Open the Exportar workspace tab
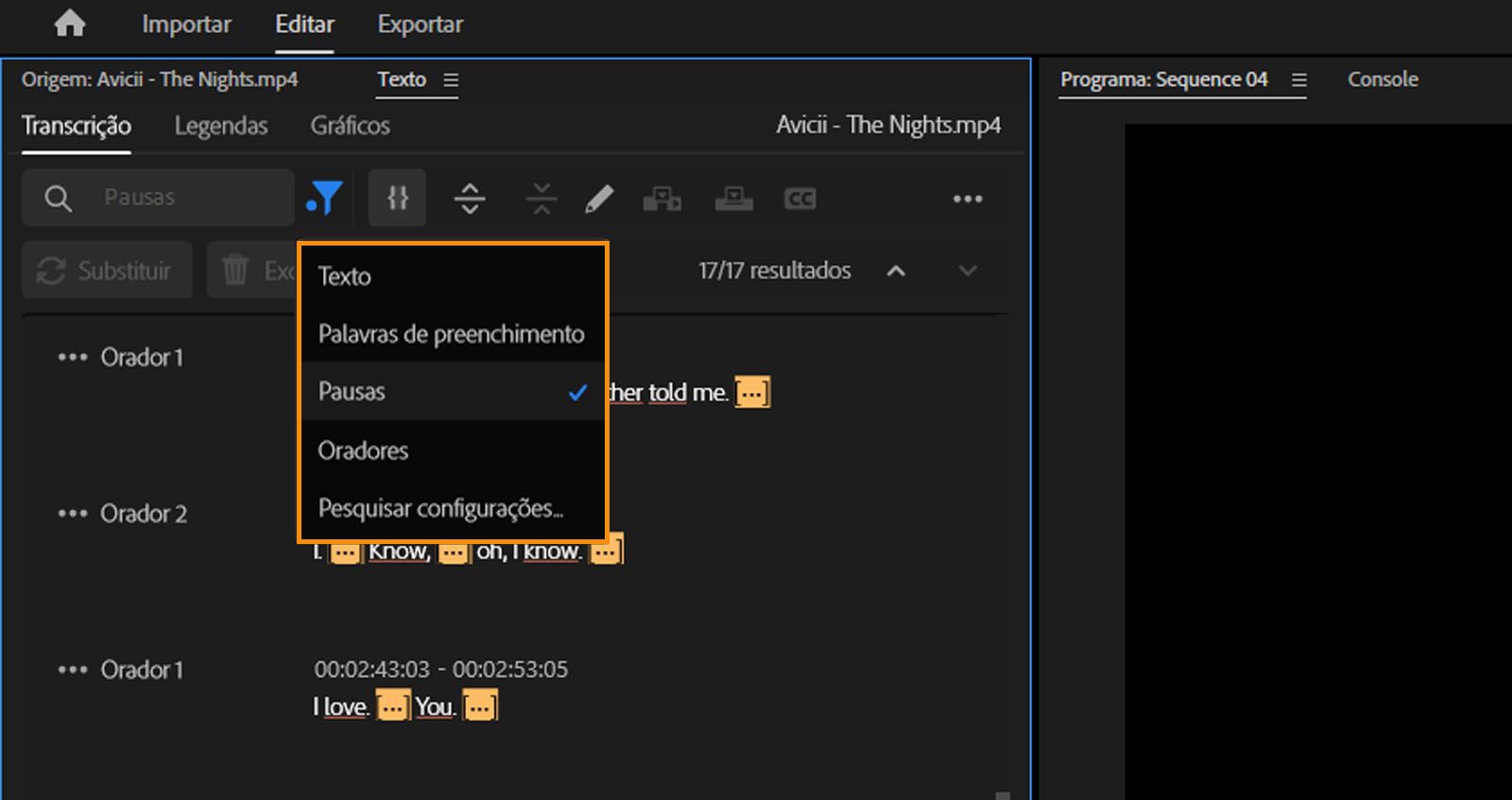Viewport: 1512px width, 800px height. [x=421, y=25]
